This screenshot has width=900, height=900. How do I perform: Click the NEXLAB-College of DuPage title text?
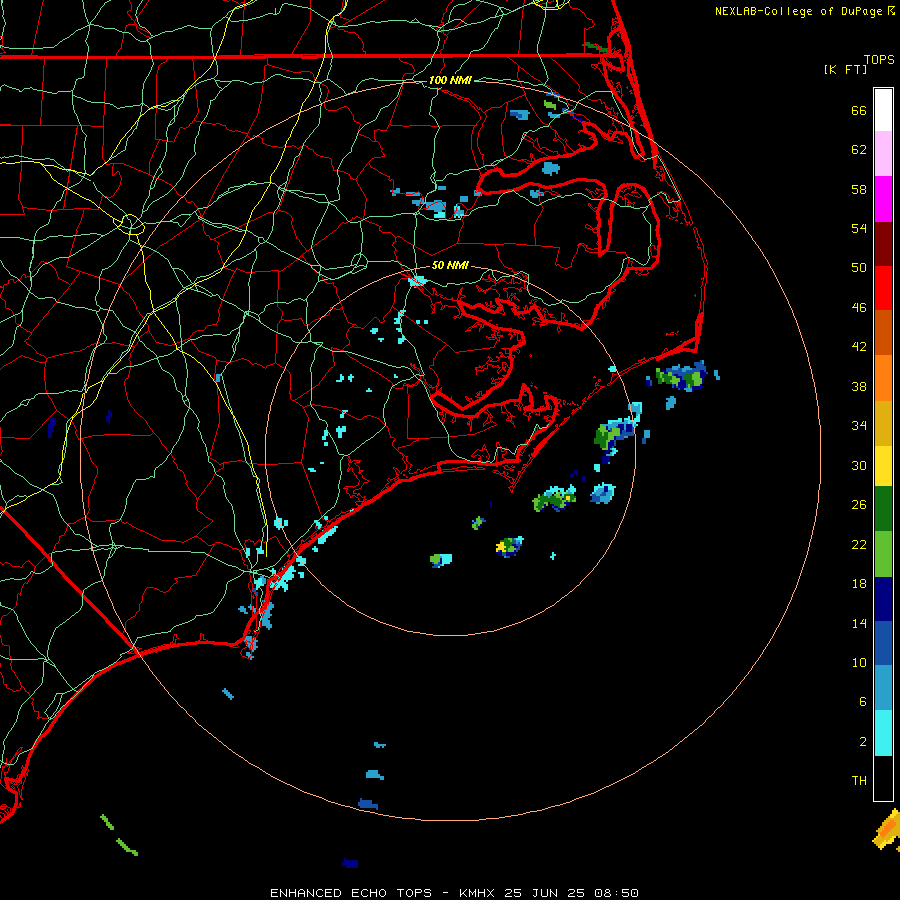[x=799, y=11]
